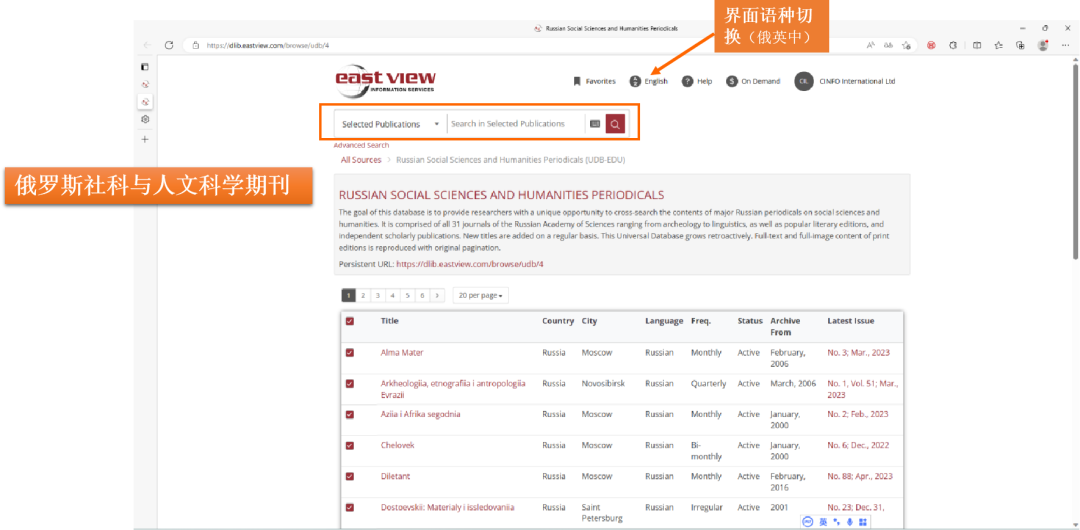Open latest issue No. 6; Dec., 2022
Image resolution: width=1080 pixels, height=530 pixels.
pyautogui.click(x=860, y=446)
